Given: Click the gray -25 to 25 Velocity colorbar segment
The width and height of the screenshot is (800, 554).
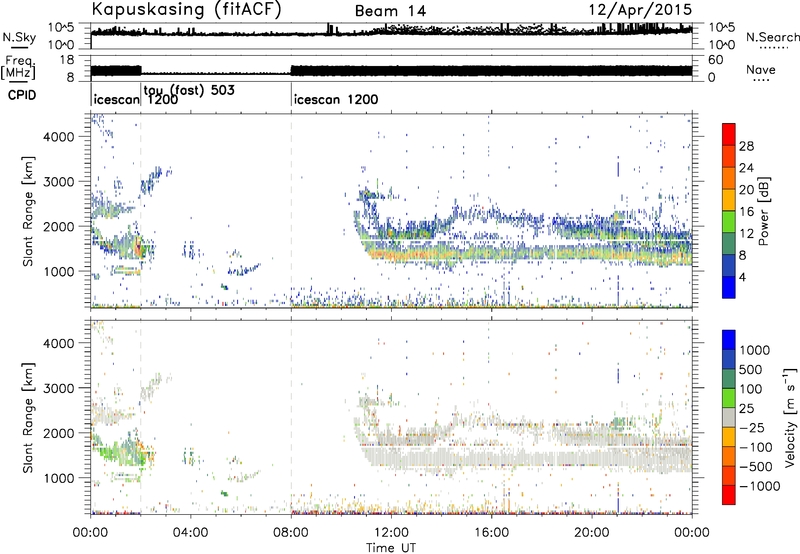Looking at the screenshot, I should click(x=729, y=418).
